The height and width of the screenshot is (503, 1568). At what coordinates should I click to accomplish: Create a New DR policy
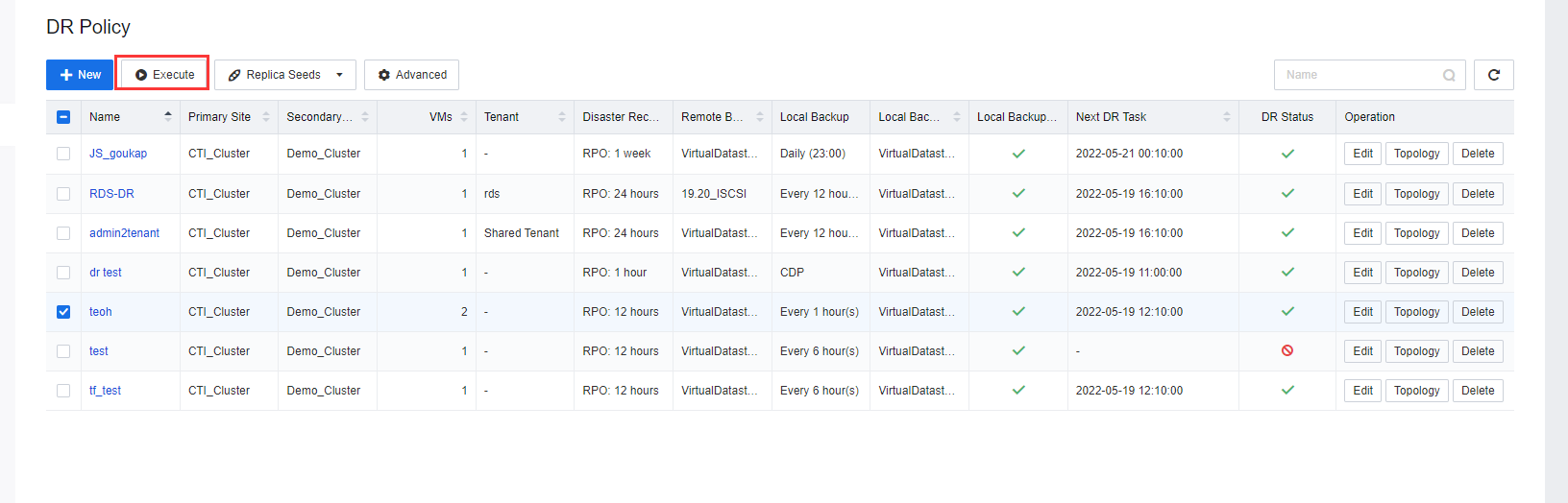(80, 75)
